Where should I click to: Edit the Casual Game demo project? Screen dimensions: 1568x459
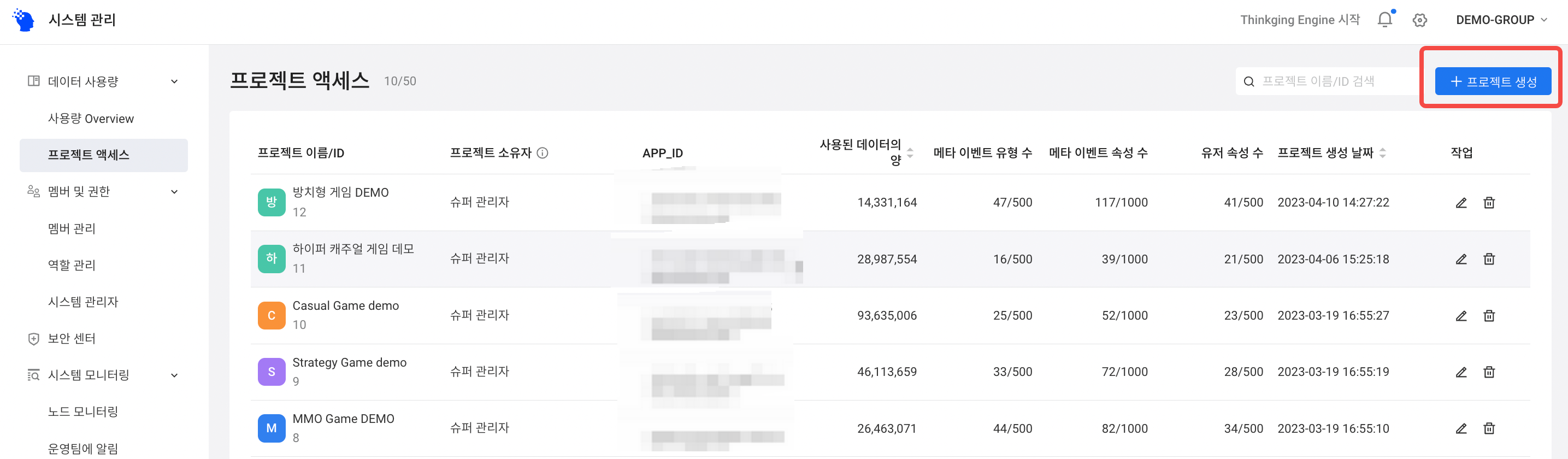click(1461, 316)
